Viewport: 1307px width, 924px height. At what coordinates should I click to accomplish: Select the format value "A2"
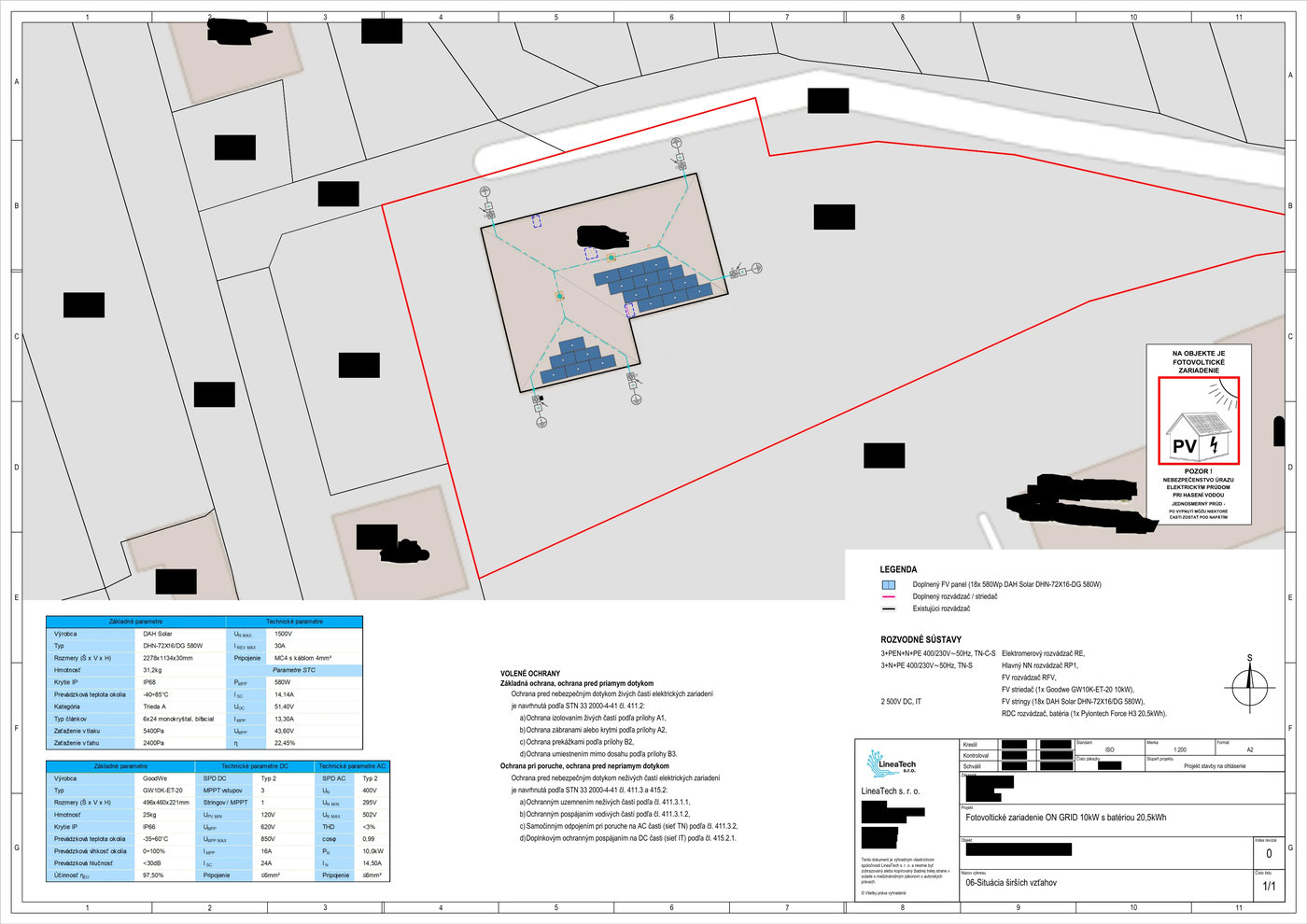pos(1250,749)
